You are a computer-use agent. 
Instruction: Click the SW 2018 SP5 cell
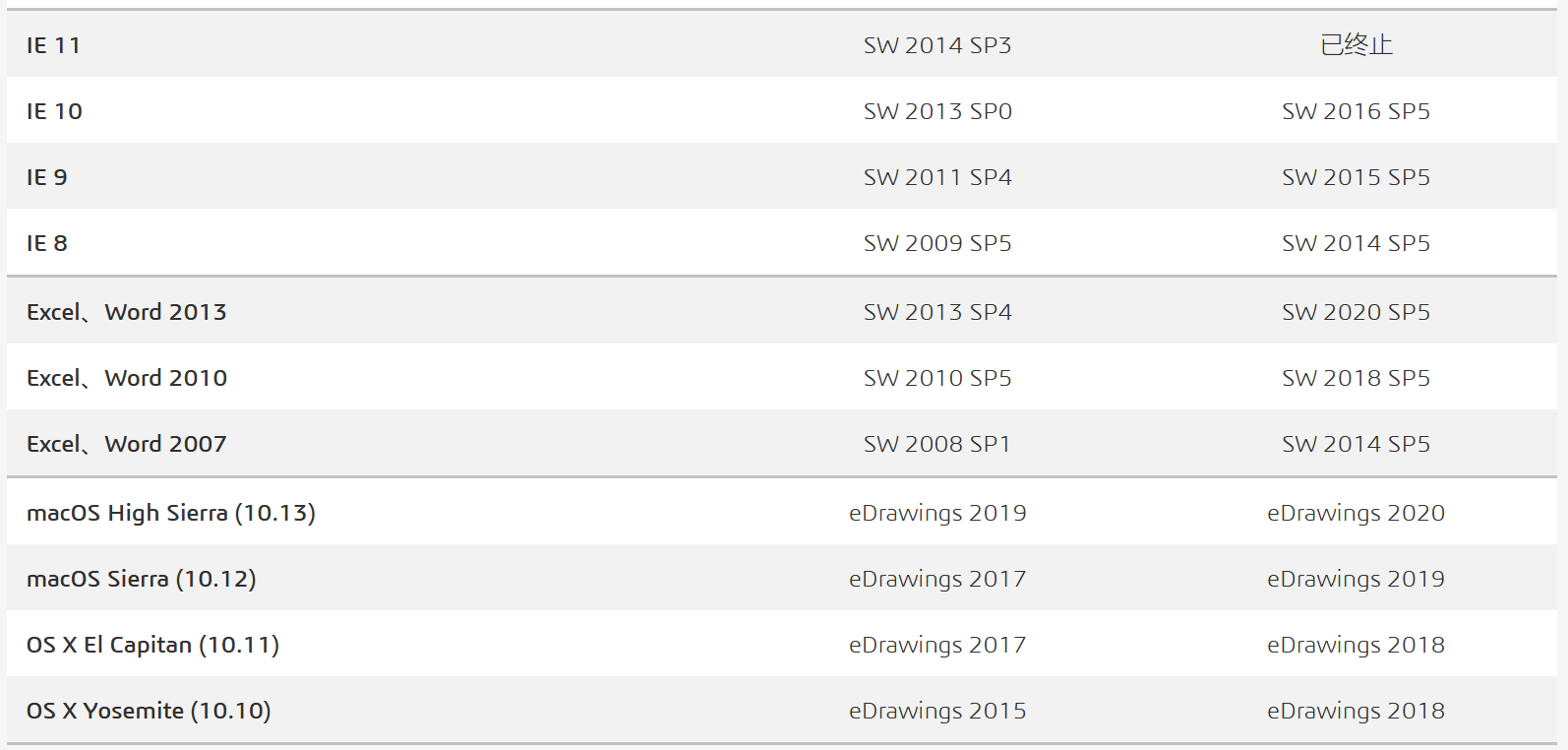[1356, 378]
